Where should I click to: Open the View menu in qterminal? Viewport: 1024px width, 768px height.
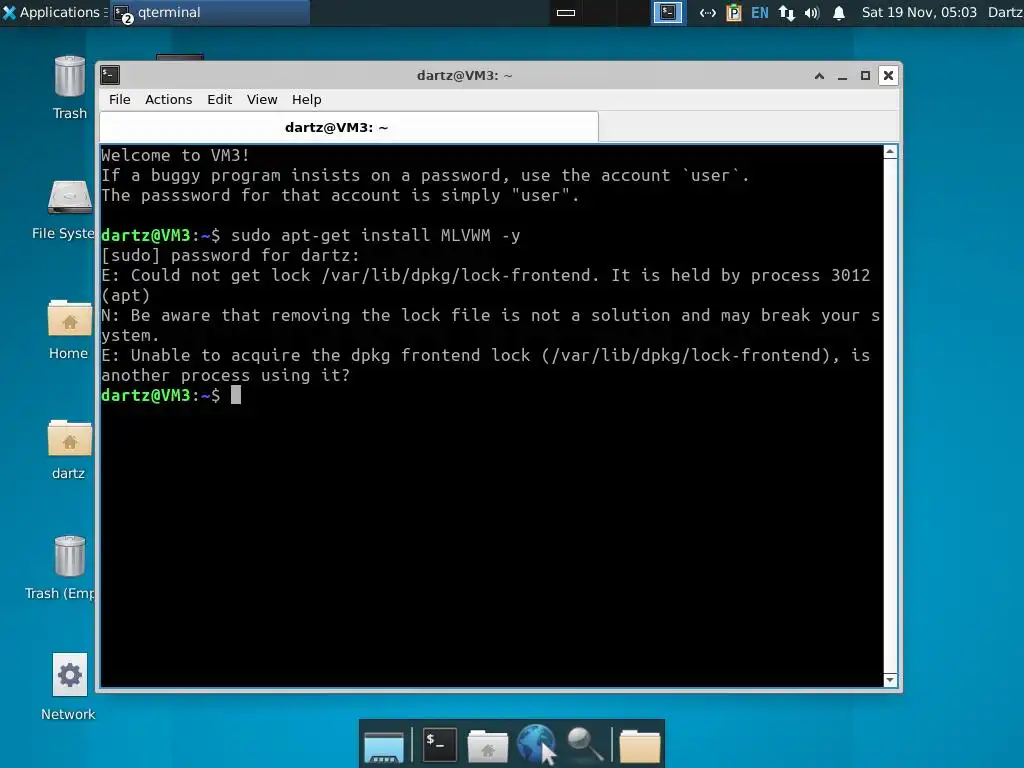click(262, 99)
